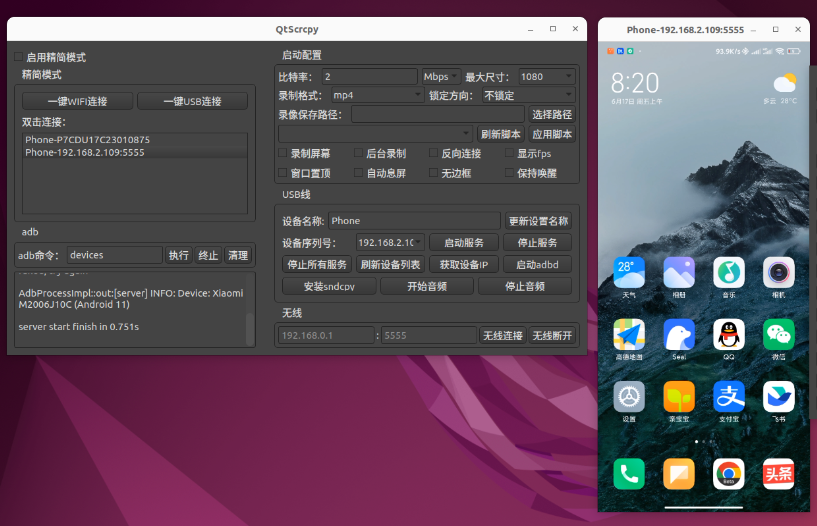
Task: Enable the show fps checkbox
Action: [510, 153]
